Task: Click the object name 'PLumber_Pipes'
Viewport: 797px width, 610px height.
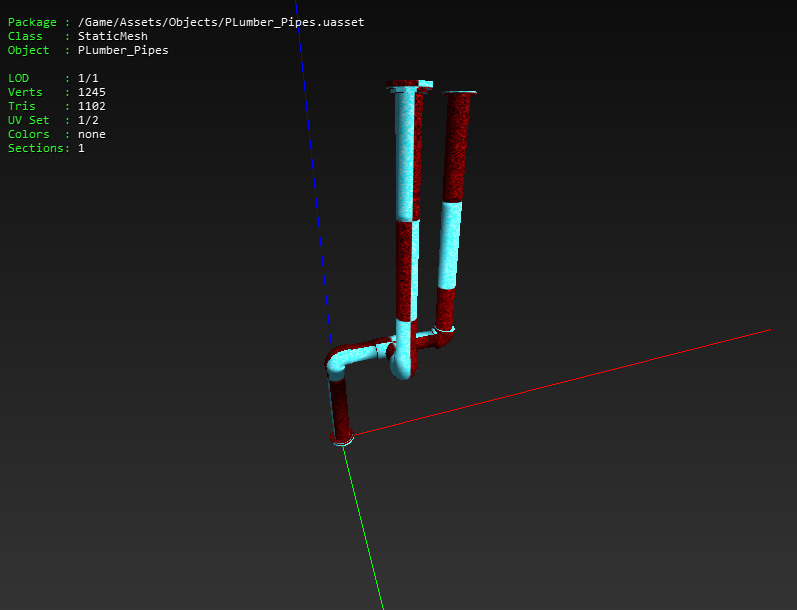Action: pyautogui.click(x=123, y=50)
